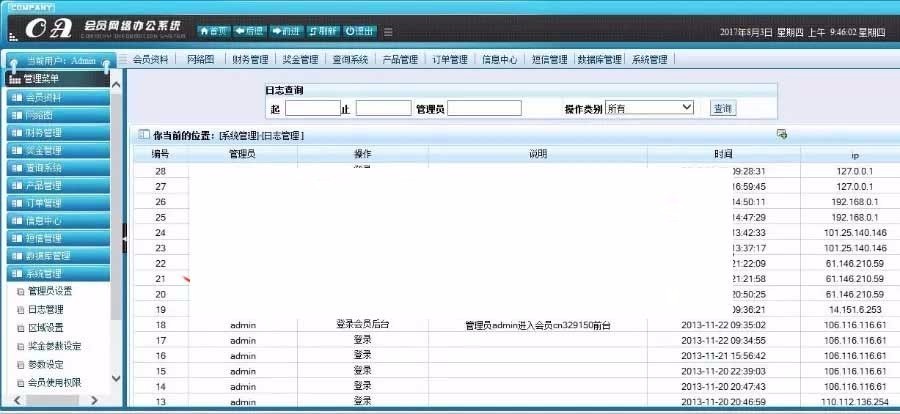Click the 前进 forward button
This screenshot has width=900, height=414.
coord(286,31)
